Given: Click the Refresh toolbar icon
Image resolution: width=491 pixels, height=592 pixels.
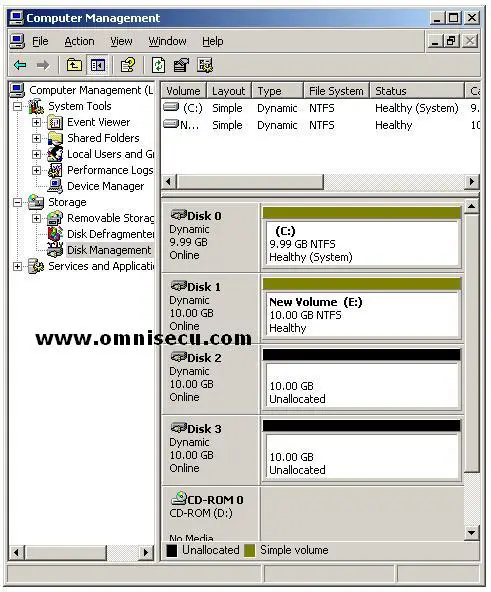Looking at the screenshot, I should [158, 65].
